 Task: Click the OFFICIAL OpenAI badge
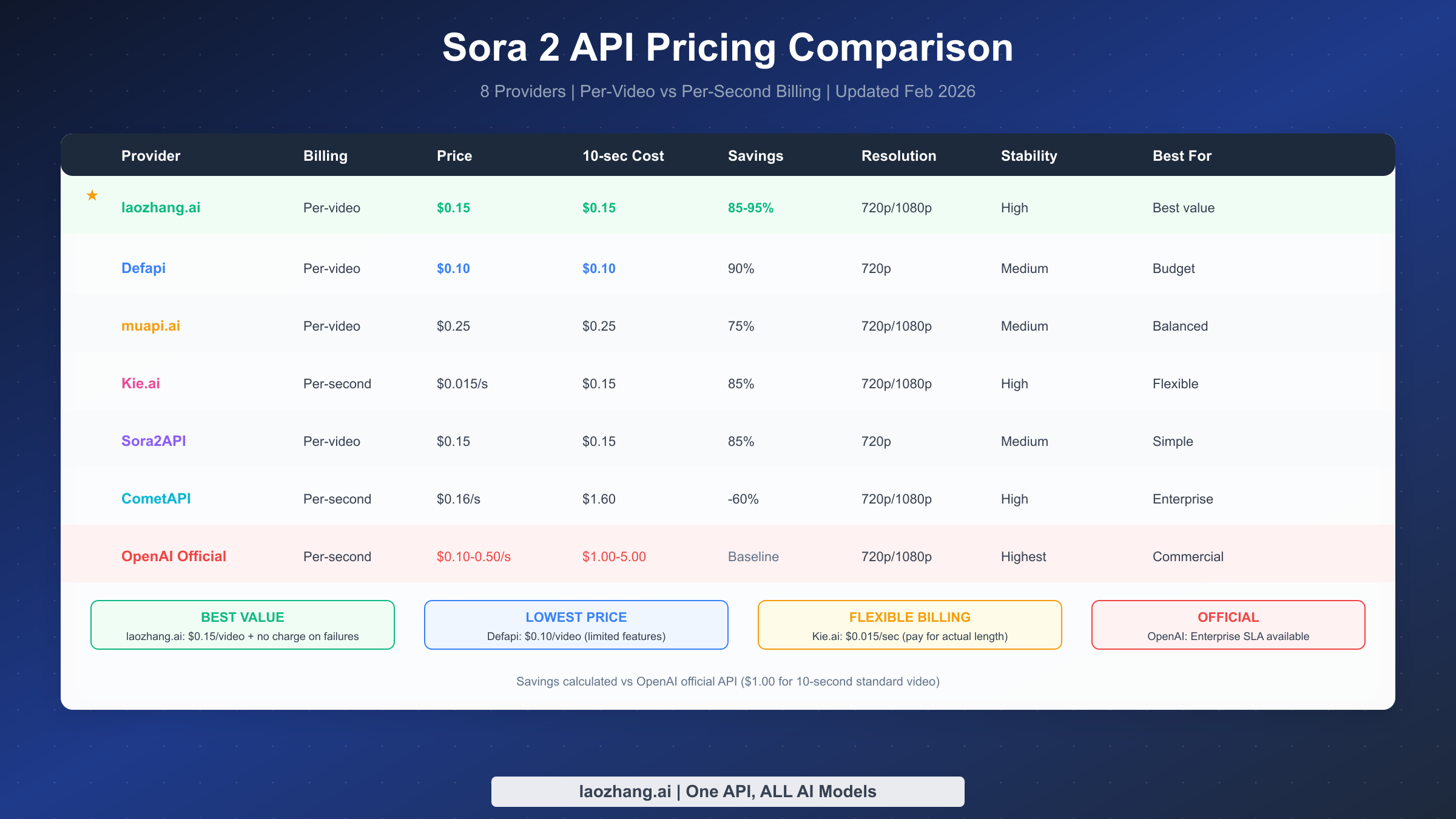click(x=1227, y=625)
